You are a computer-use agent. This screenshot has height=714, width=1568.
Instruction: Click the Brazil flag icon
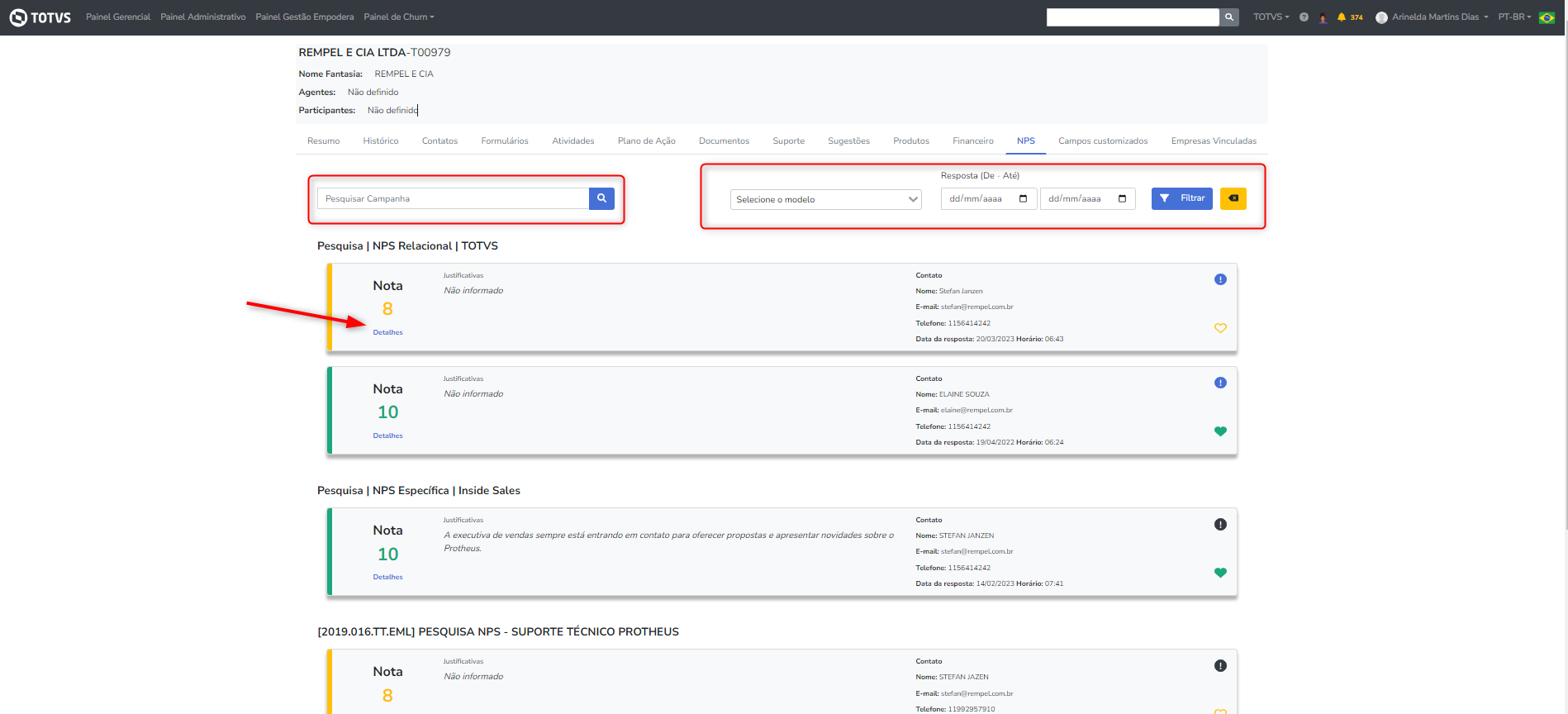[1547, 17]
